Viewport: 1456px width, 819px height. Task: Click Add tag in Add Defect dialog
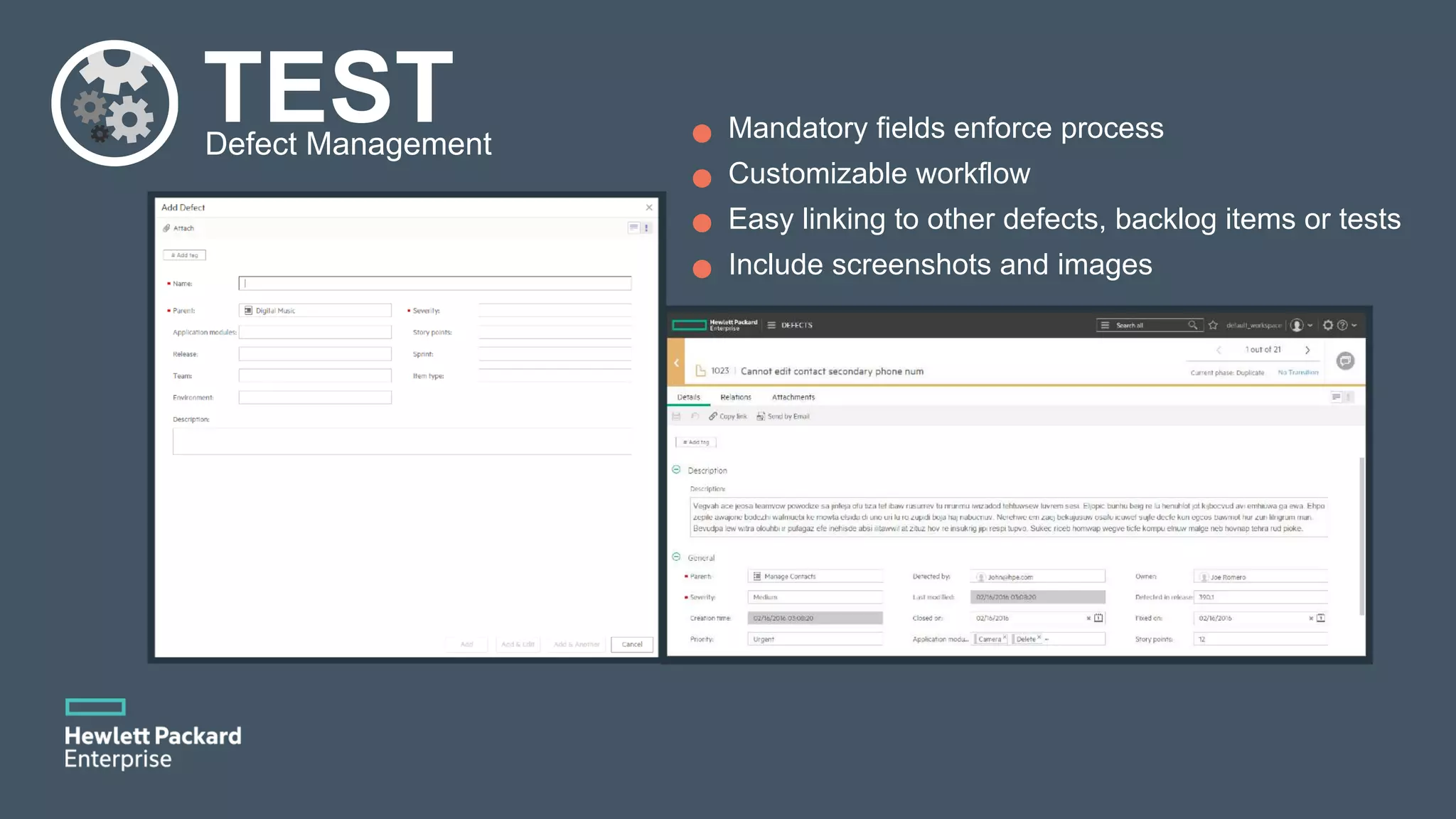tap(184, 255)
